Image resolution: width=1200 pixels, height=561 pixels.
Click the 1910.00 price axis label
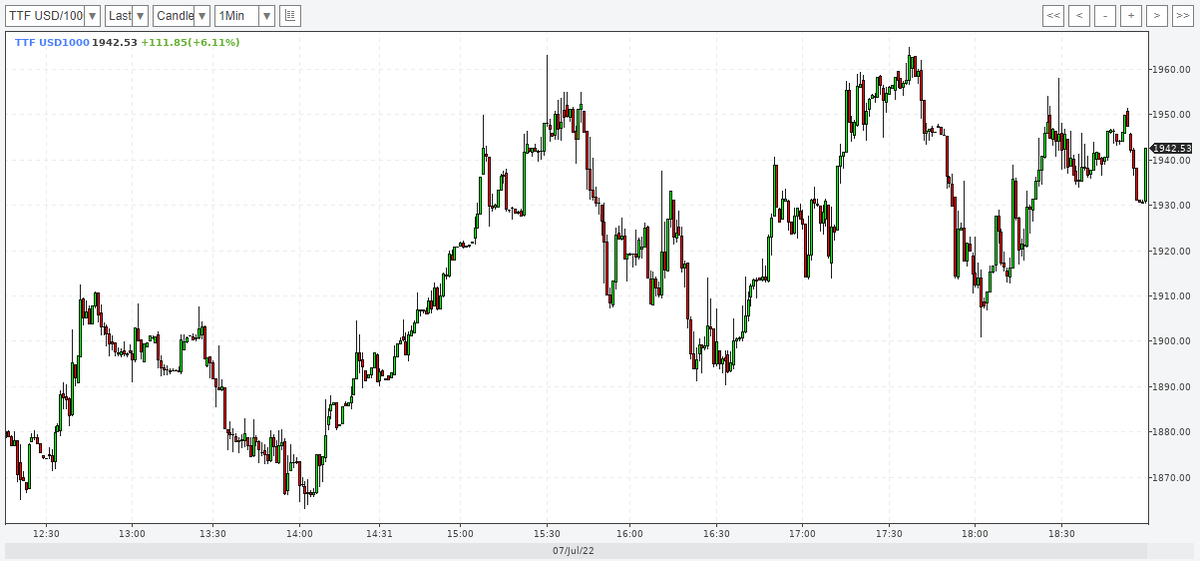pyautogui.click(x=1174, y=296)
